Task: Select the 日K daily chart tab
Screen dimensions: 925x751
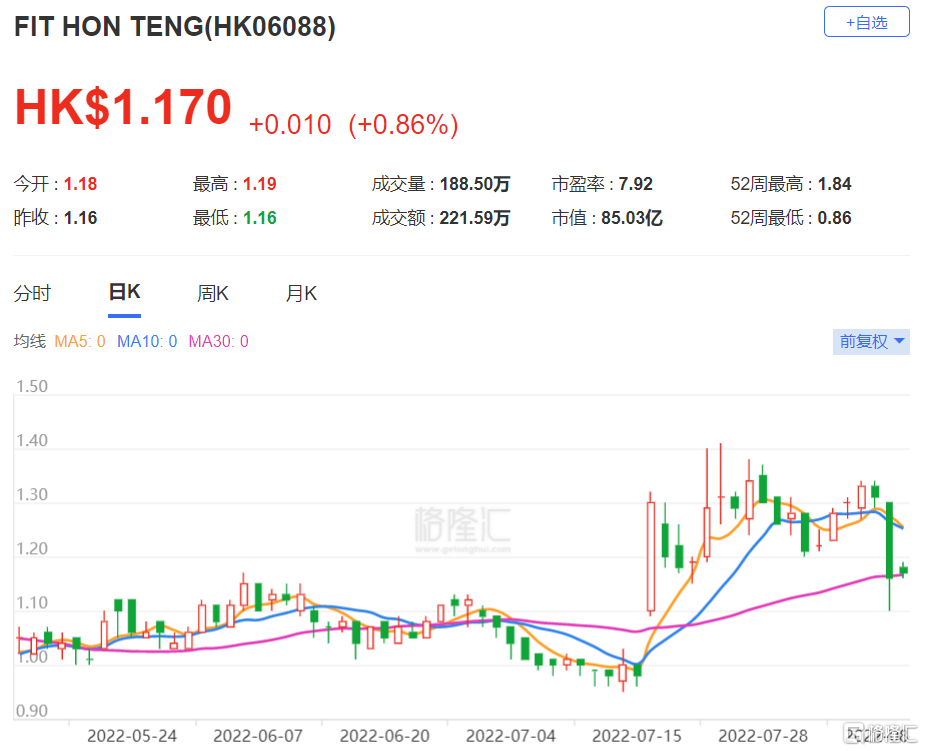Action: tap(124, 293)
